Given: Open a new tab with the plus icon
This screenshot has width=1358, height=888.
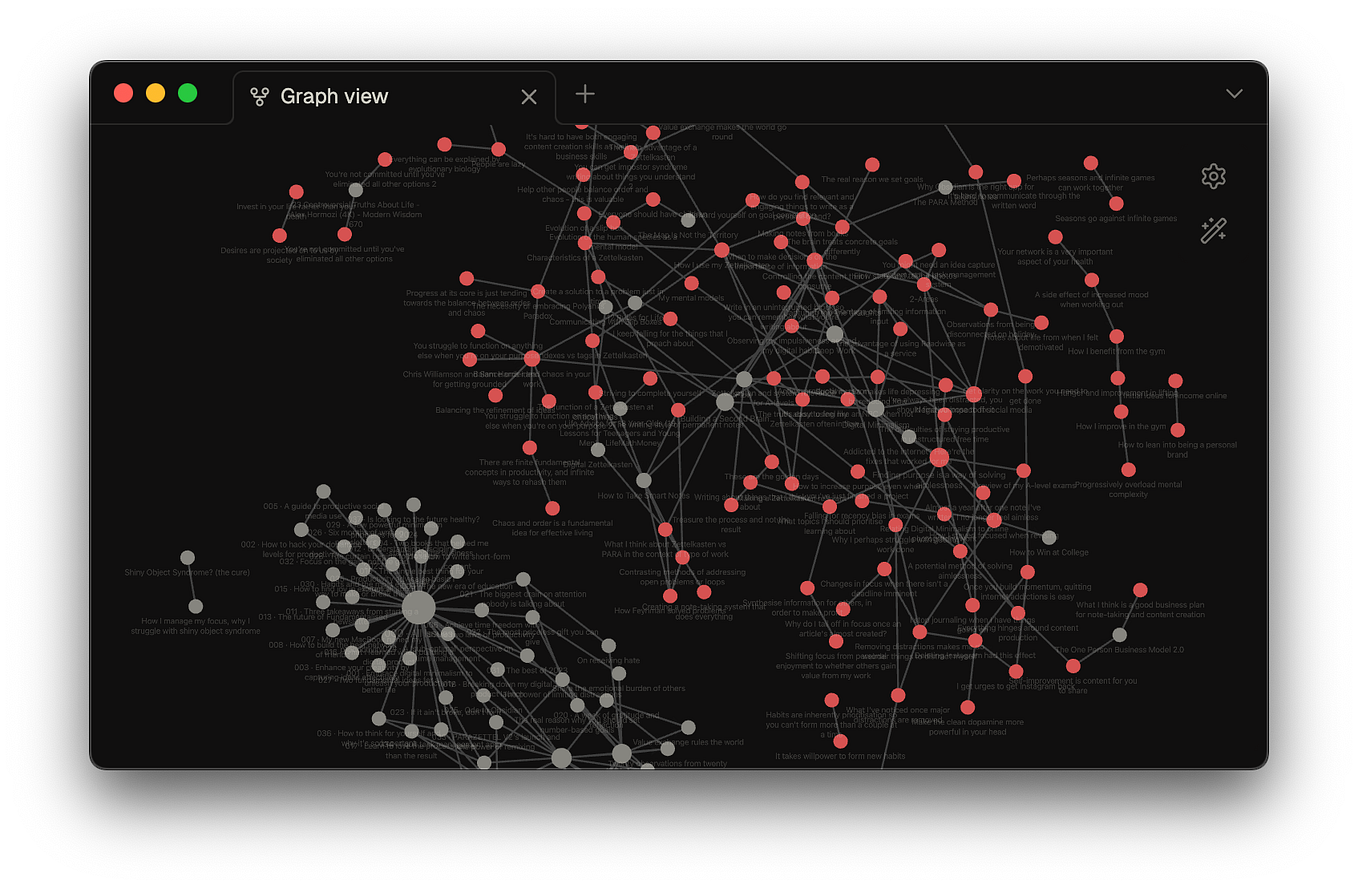Looking at the screenshot, I should pos(584,93).
